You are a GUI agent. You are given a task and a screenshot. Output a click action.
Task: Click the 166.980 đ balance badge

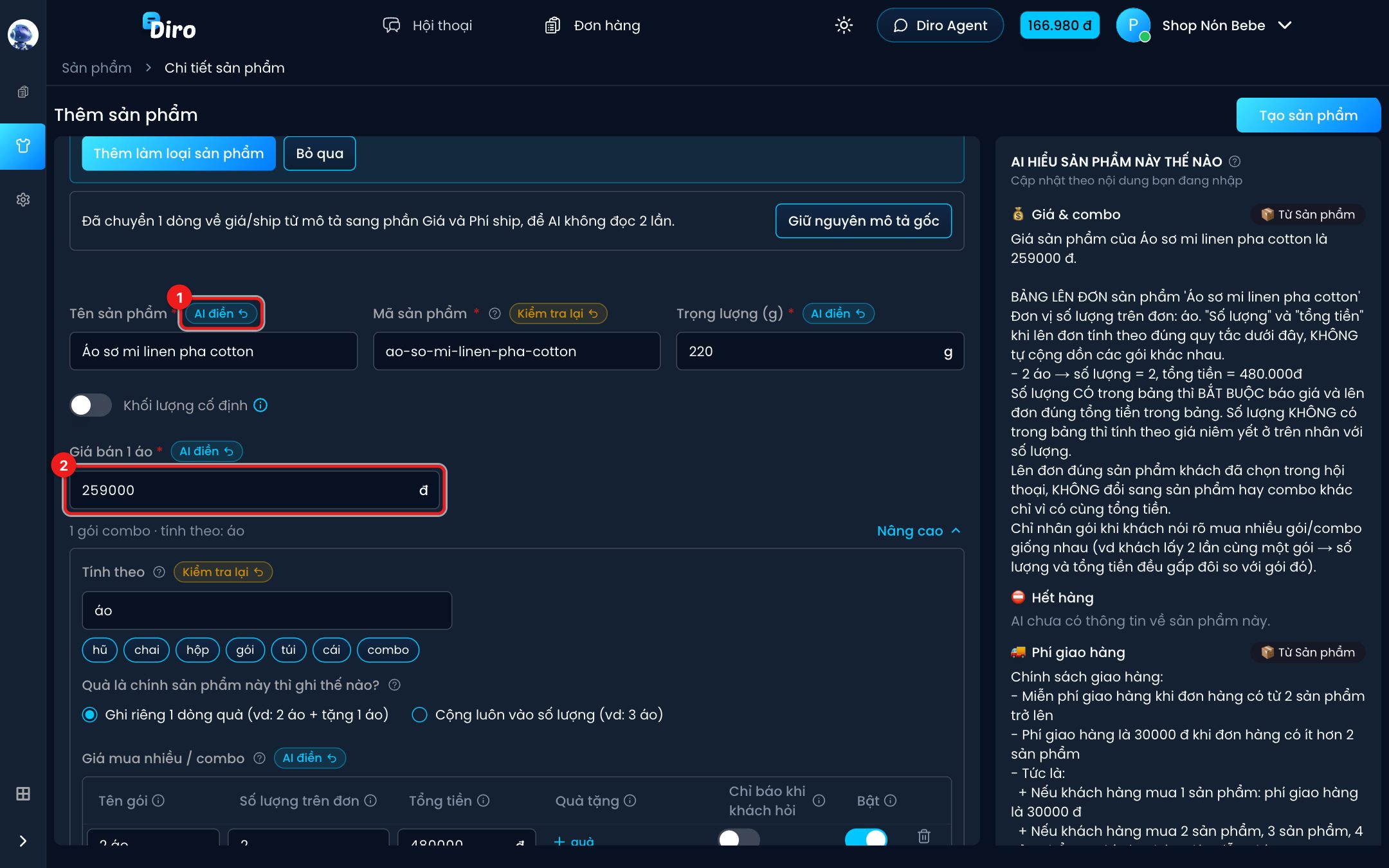[1060, 26]
